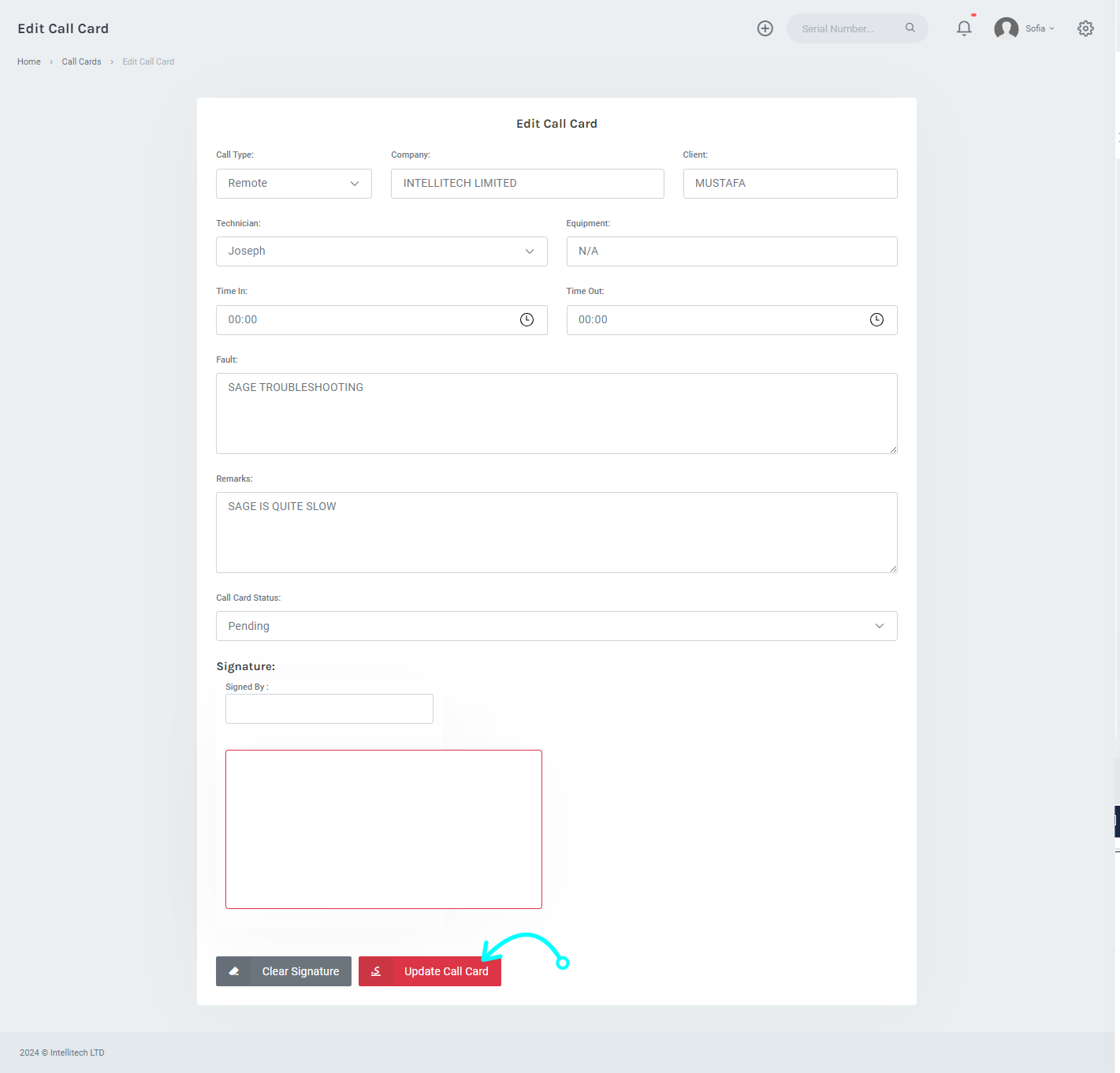This screenshot has width=1120, height=1073.
Task: Click the Remarks text area
Action: (x=556, y=532)
